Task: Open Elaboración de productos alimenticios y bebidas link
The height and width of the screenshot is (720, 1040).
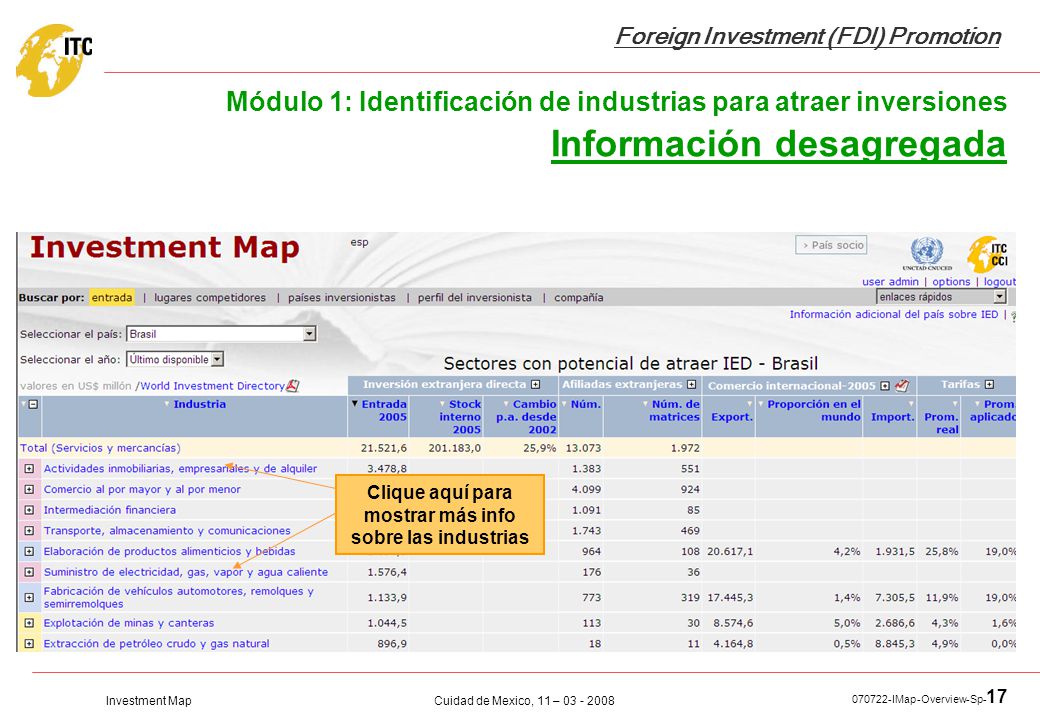Action: pyautogui.click(x=169, y=551)
